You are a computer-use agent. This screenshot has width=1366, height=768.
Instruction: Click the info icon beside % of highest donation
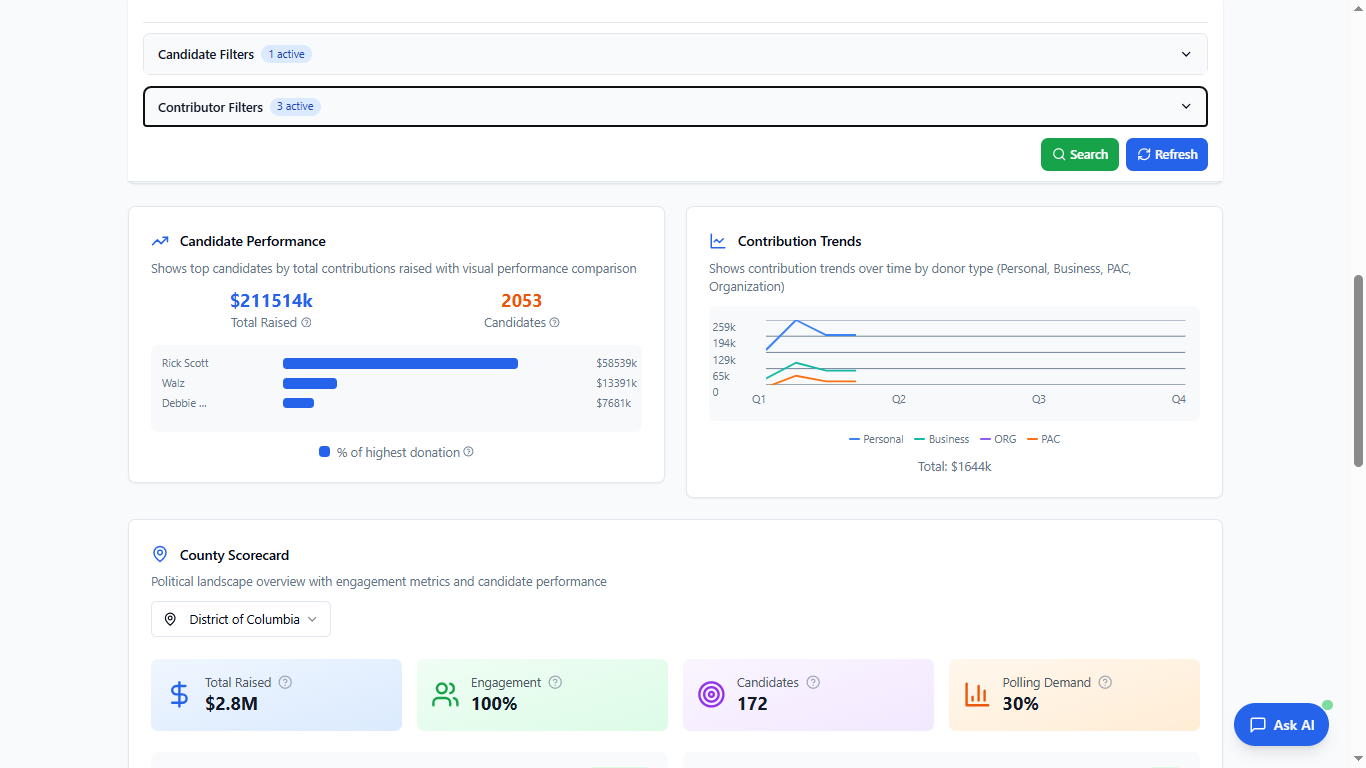pyautogui.click(x=468, y=452)
